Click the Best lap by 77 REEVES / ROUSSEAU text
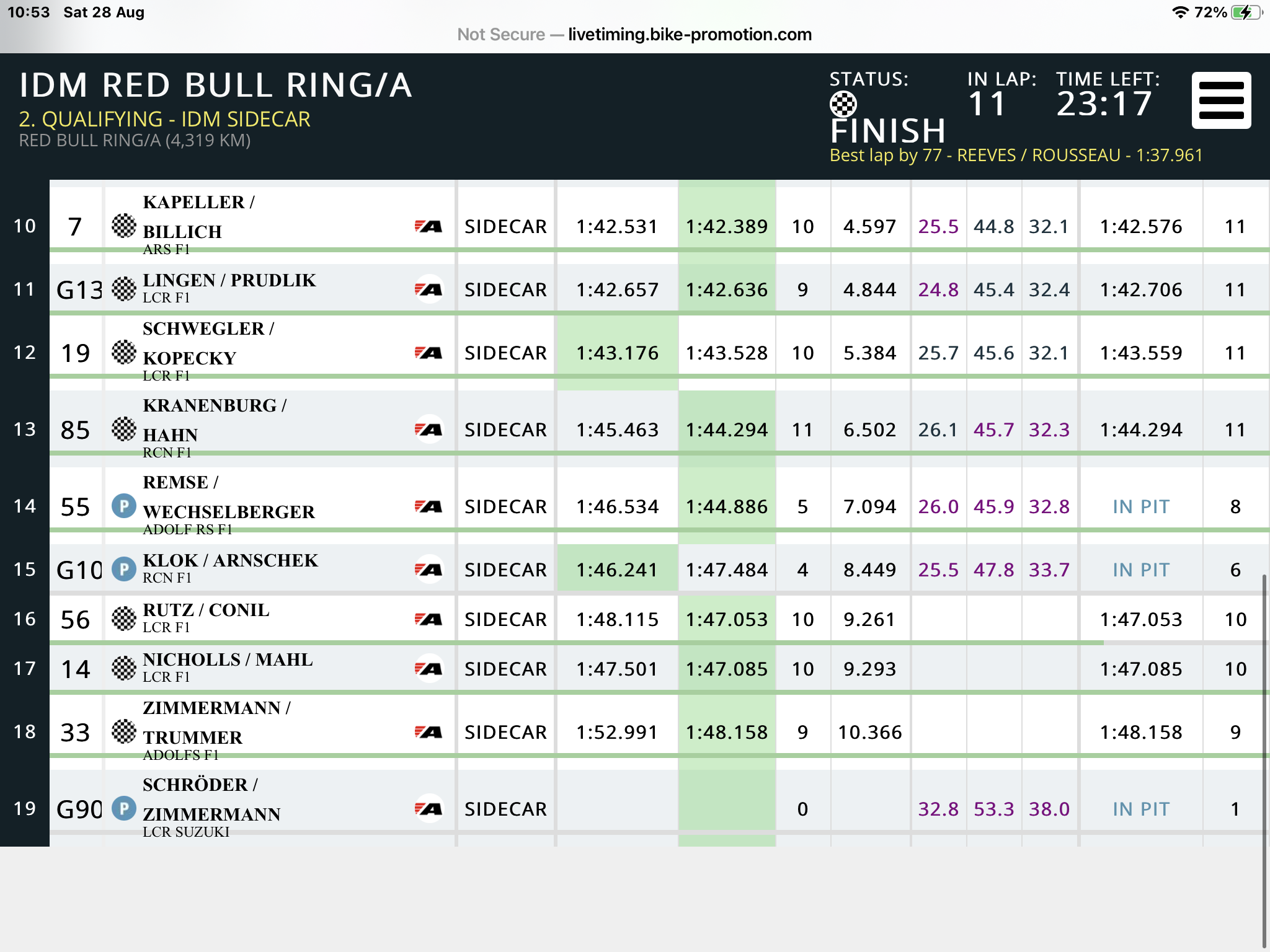Image resolution: width=1270 pixels, height=952 pixels. pos(1016,155)
